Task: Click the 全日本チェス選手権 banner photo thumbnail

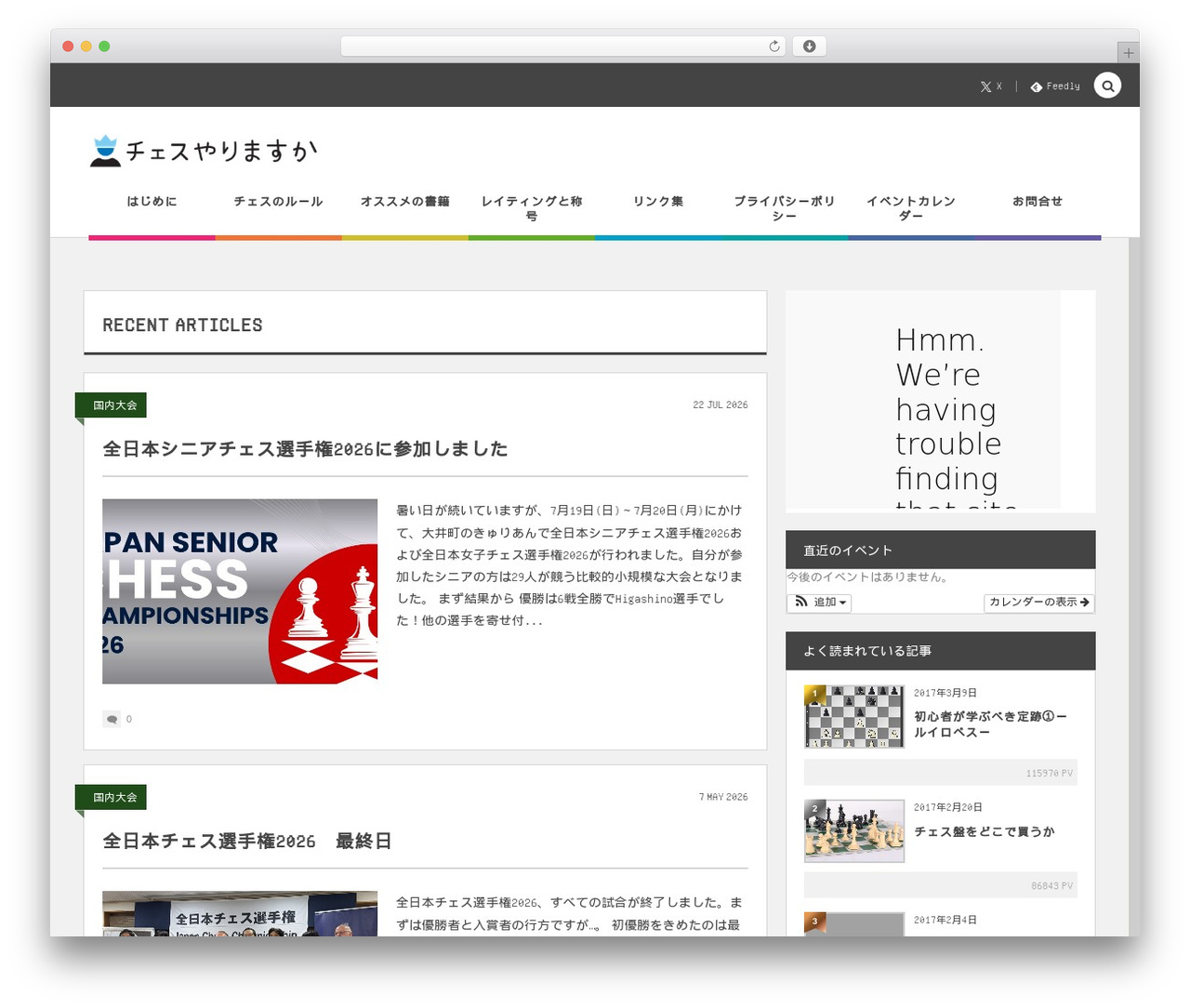Action: 240,914
